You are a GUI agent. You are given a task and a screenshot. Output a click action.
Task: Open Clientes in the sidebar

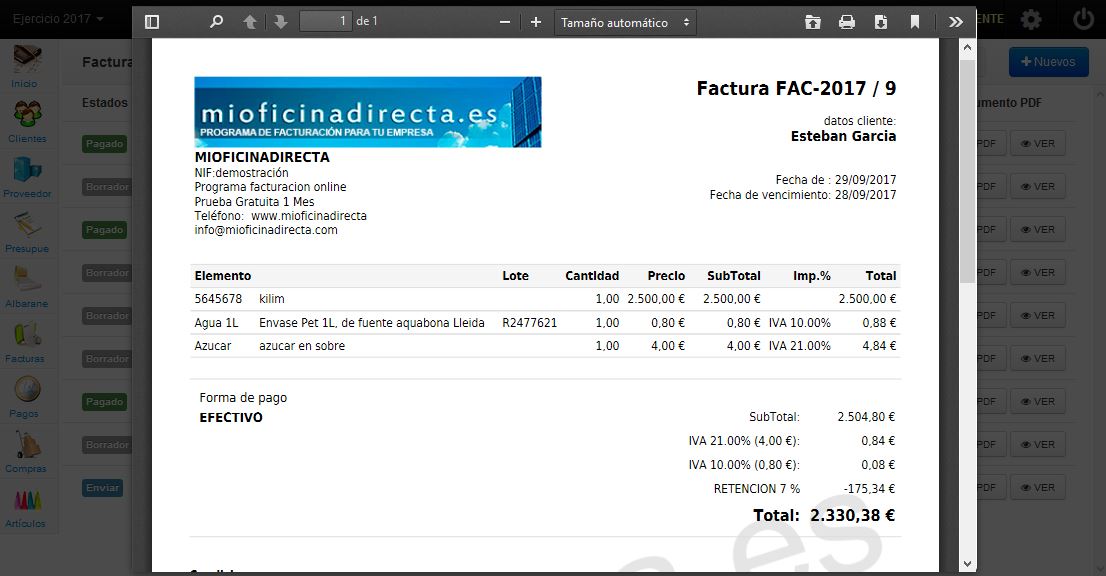tap(27, 121)
